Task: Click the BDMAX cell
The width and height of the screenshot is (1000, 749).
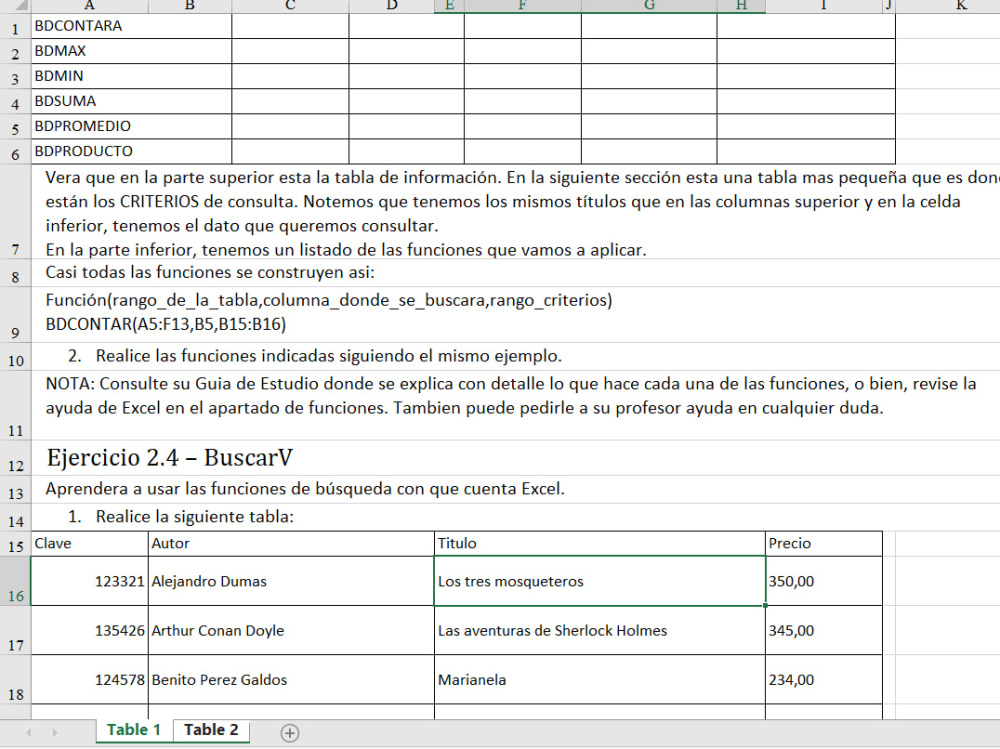Action: click(x=131, y=51)
